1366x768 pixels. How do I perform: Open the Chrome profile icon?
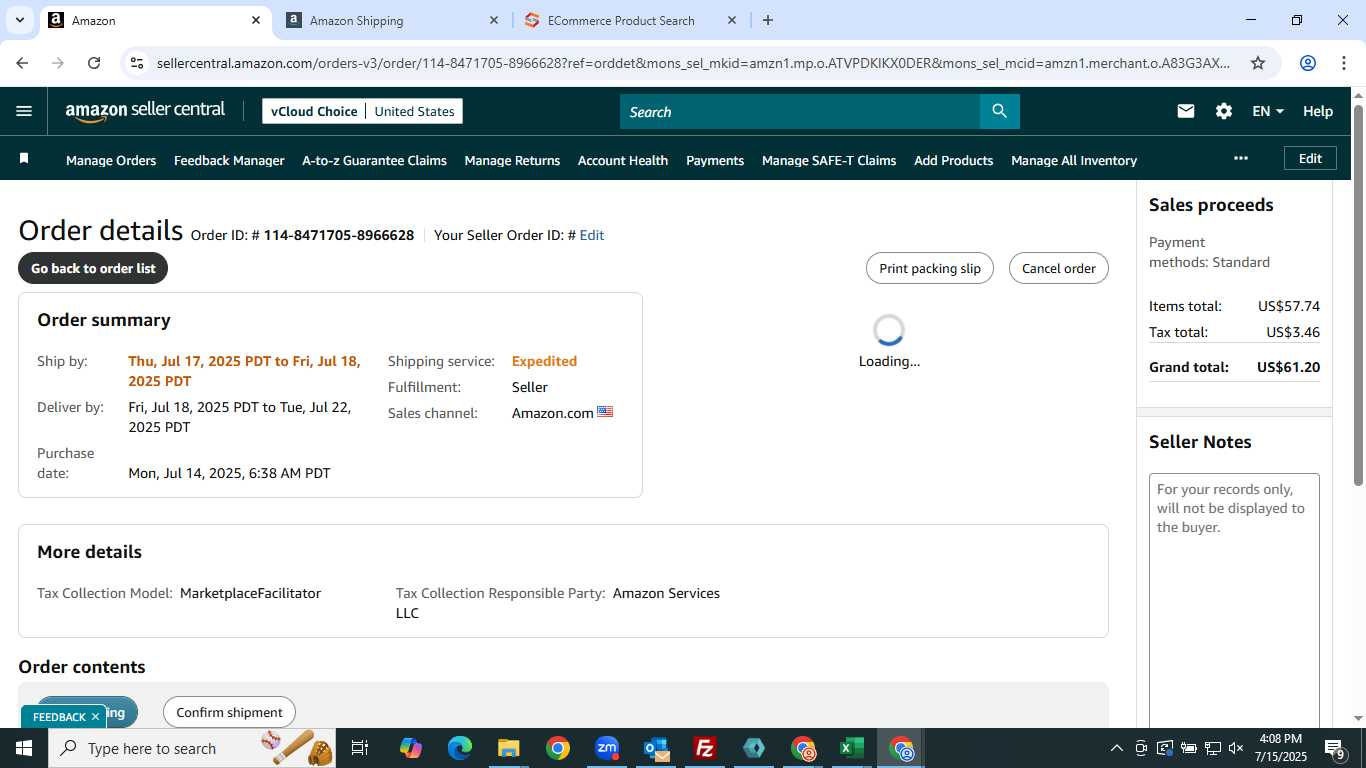point(1307,63)
